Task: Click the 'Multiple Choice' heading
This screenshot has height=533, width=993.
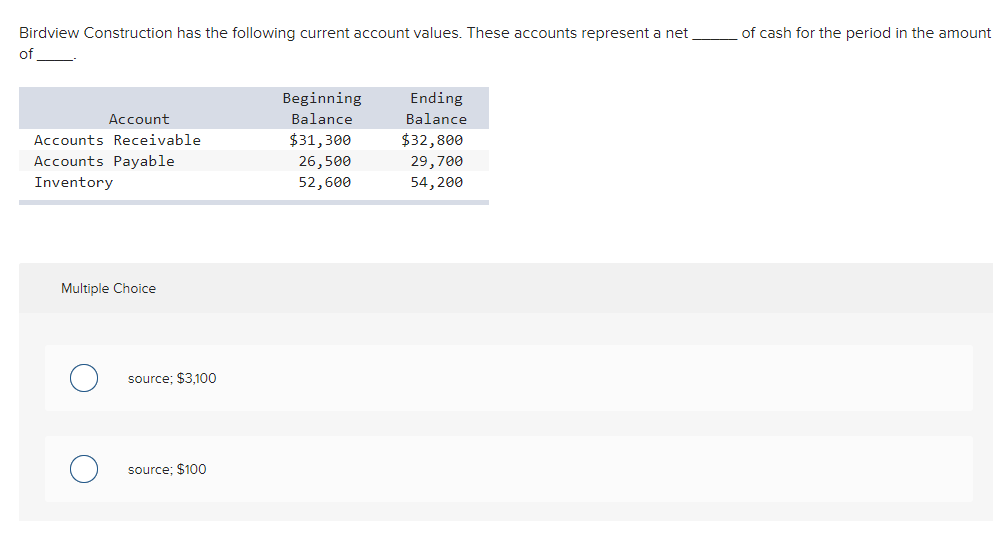Action: pos(108,289)
